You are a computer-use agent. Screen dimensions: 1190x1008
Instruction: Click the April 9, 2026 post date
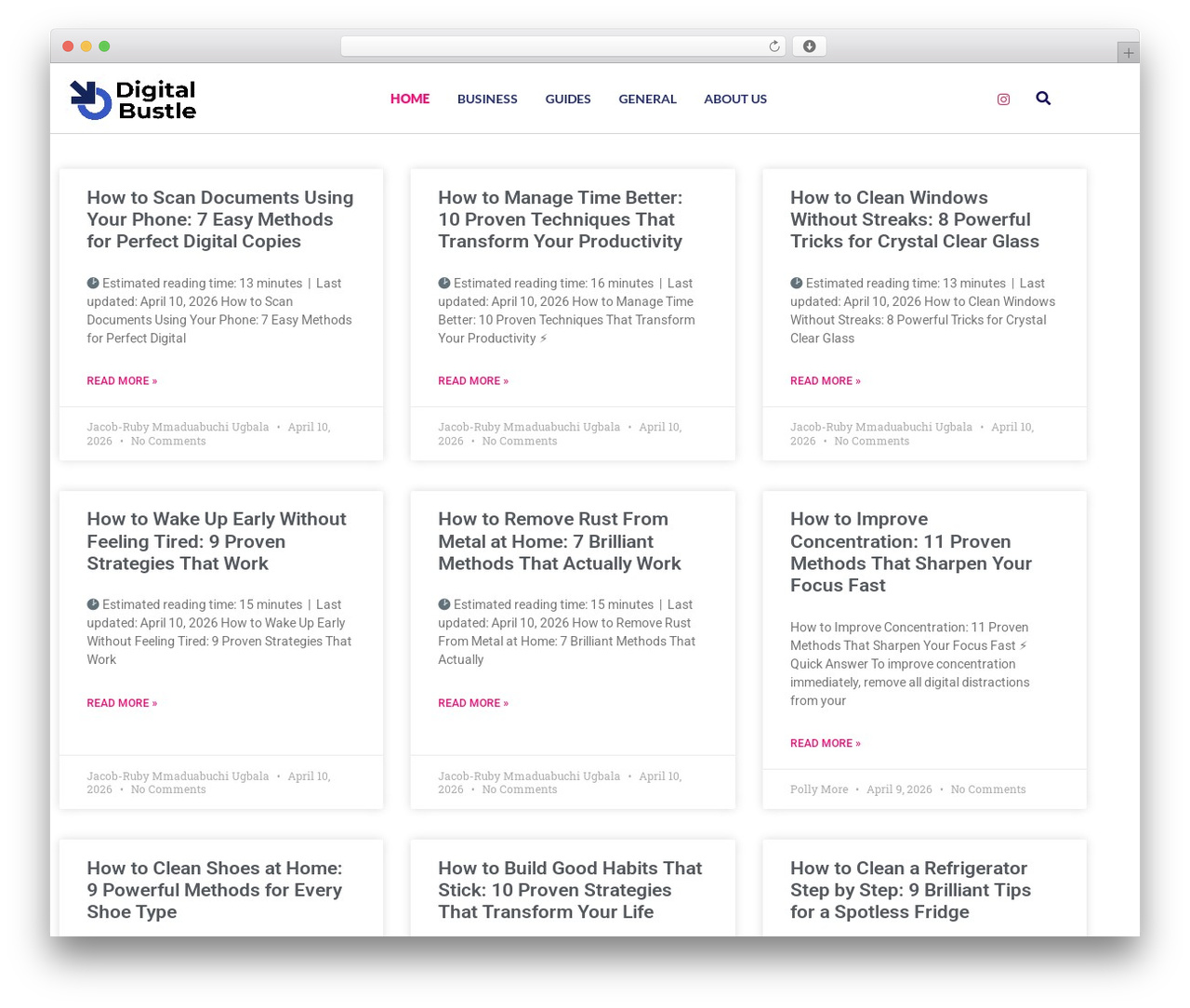[x=899, y=789]
